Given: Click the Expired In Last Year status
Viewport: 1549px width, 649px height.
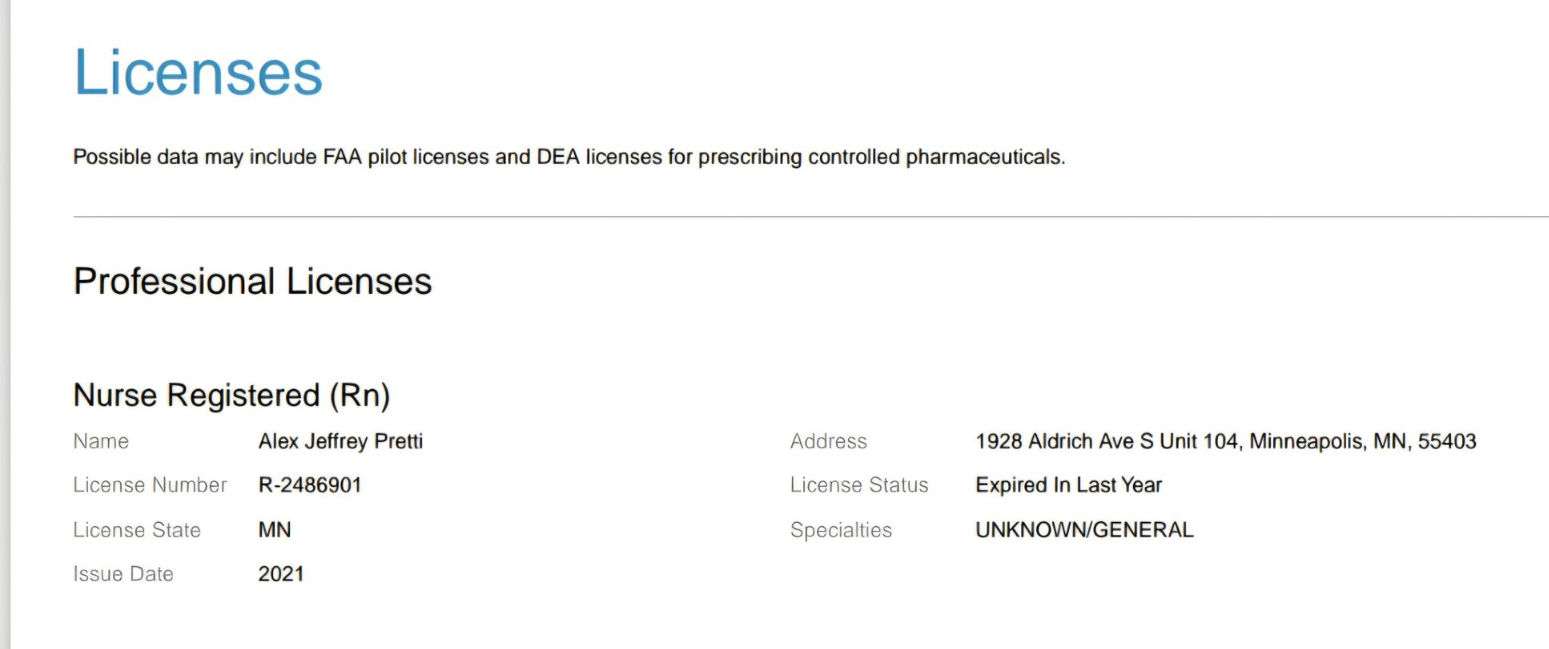Looking at the screenshot, I should click(1068, 486).
